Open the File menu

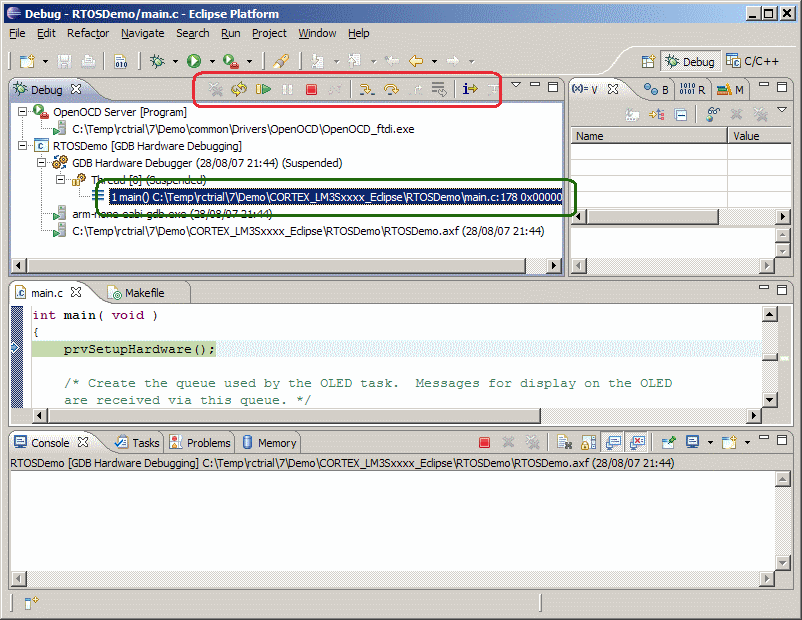pyautogui.click(x=17, y=33)
